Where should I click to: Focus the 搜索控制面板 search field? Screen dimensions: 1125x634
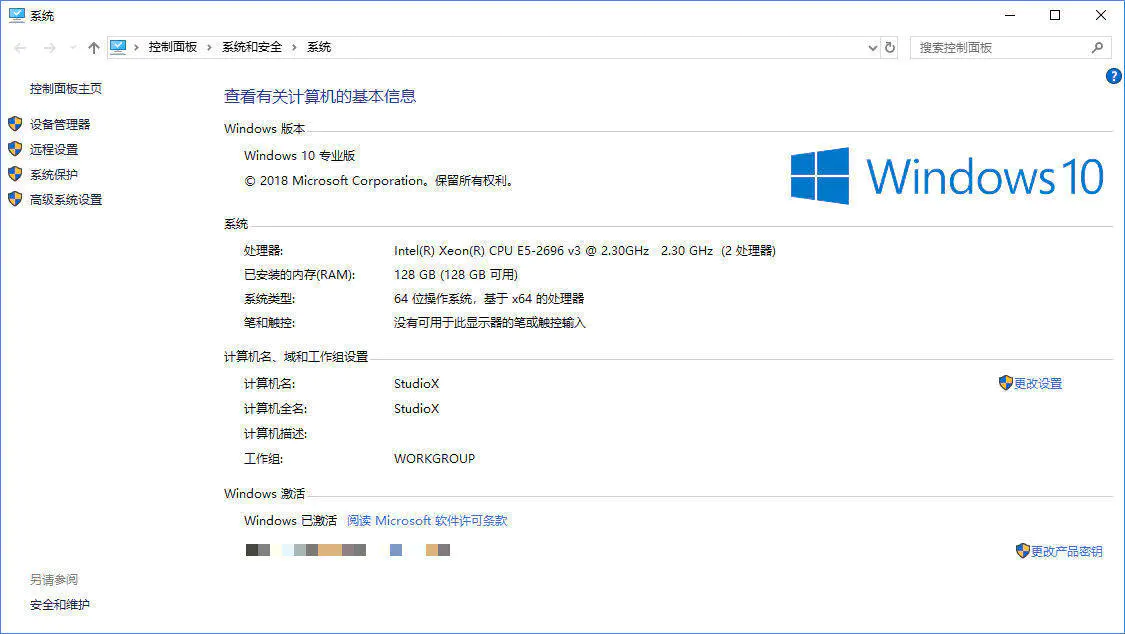point(1000,47)
